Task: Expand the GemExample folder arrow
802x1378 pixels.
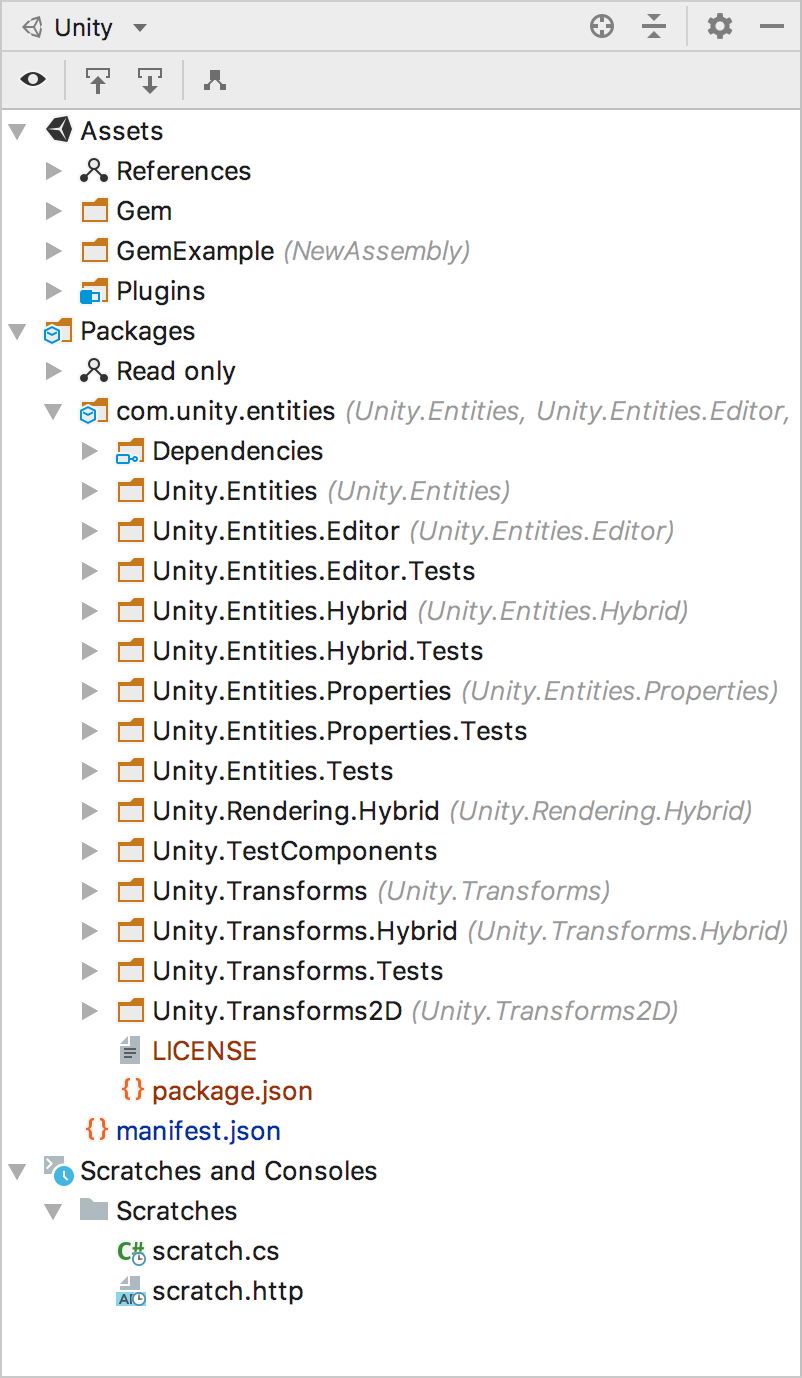Action: pyautogui.click(x=54, y=251)
